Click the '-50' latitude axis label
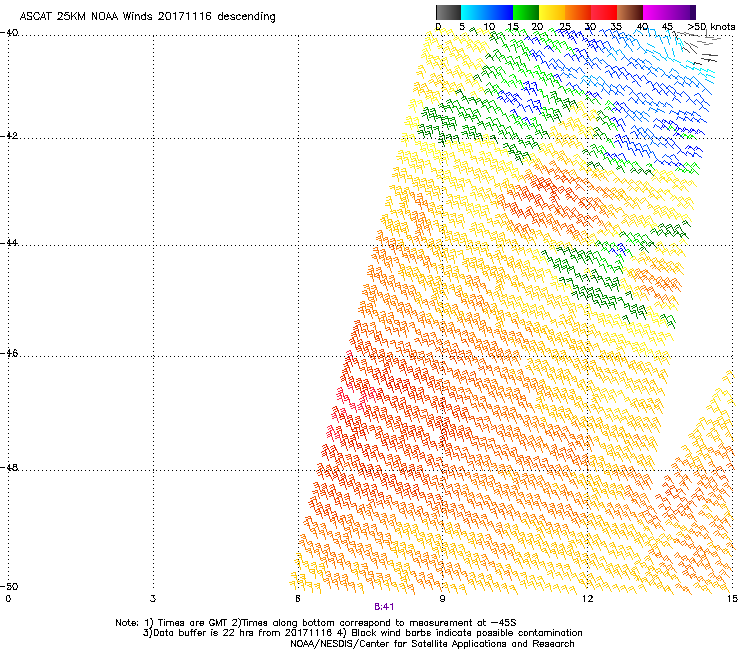740x650 pixels. pos(9,586)
